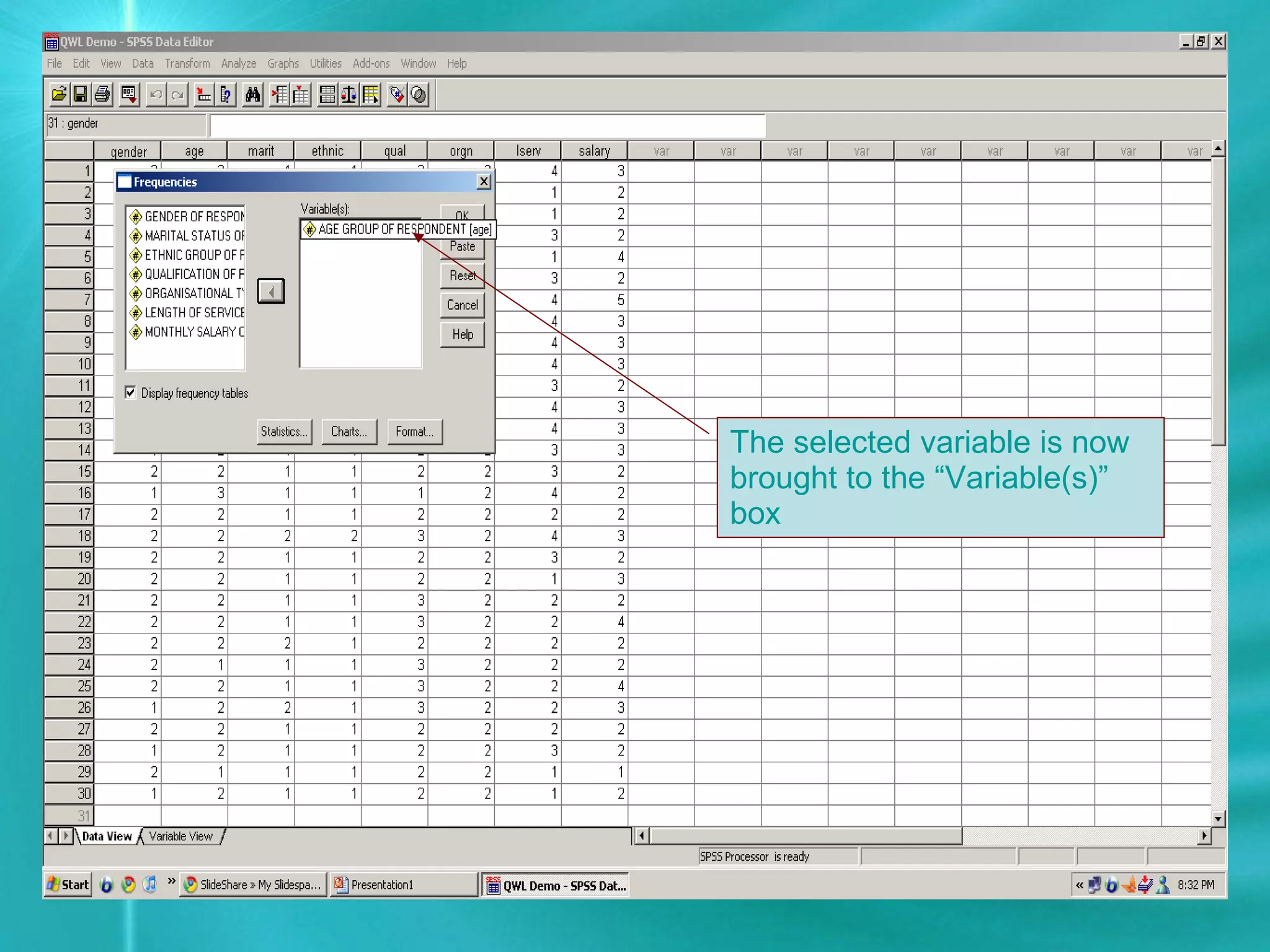The width and height of the screenshot is (1270, 952).
Task: Click the download manager tray icon
Action: tap(1146, 885)
